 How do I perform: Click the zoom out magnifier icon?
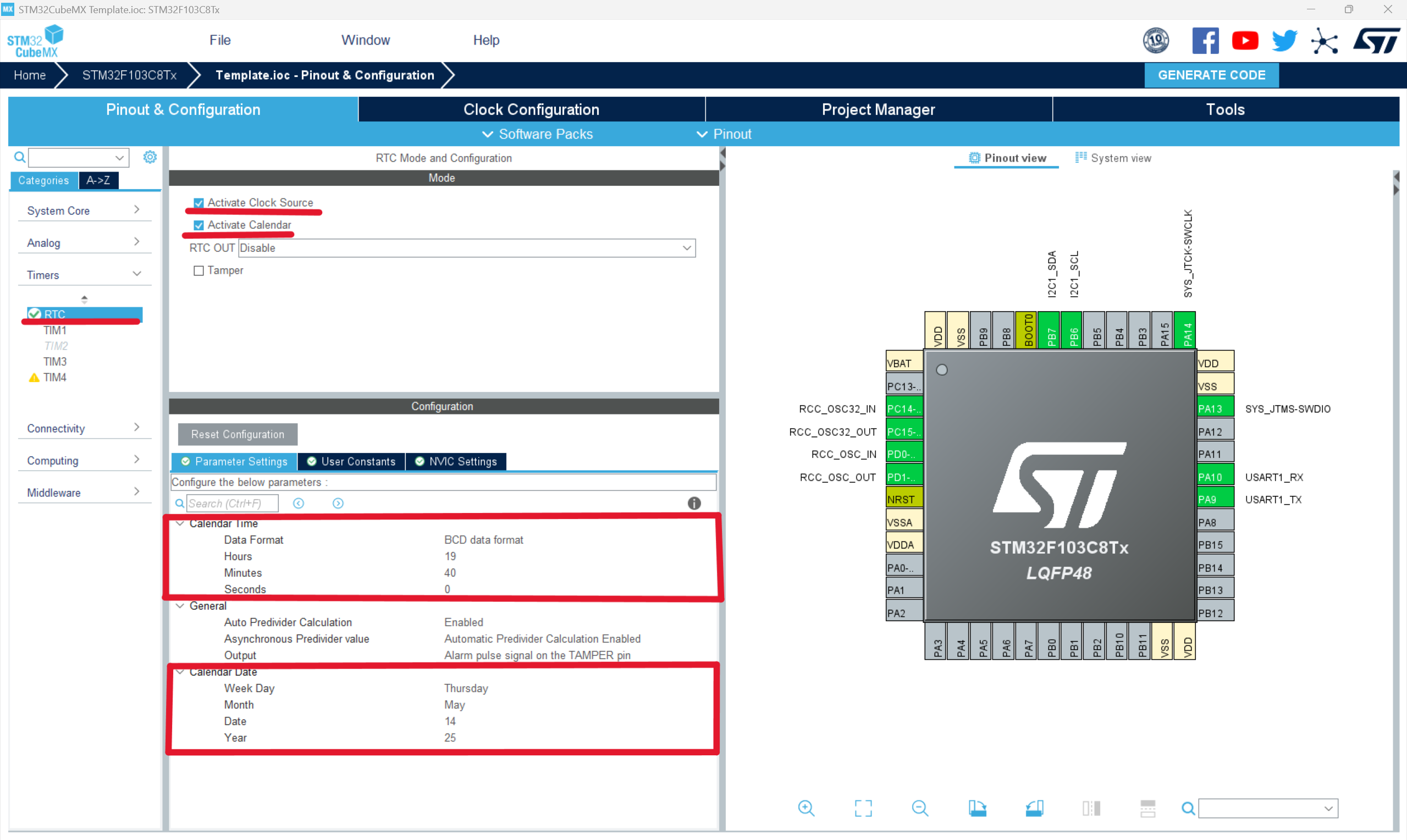point(920,808)
